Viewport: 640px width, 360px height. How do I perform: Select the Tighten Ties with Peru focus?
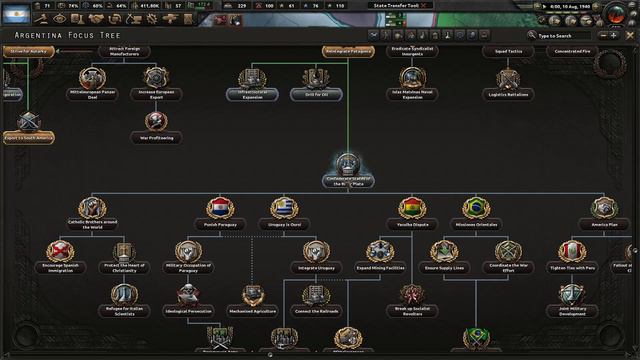572,257
